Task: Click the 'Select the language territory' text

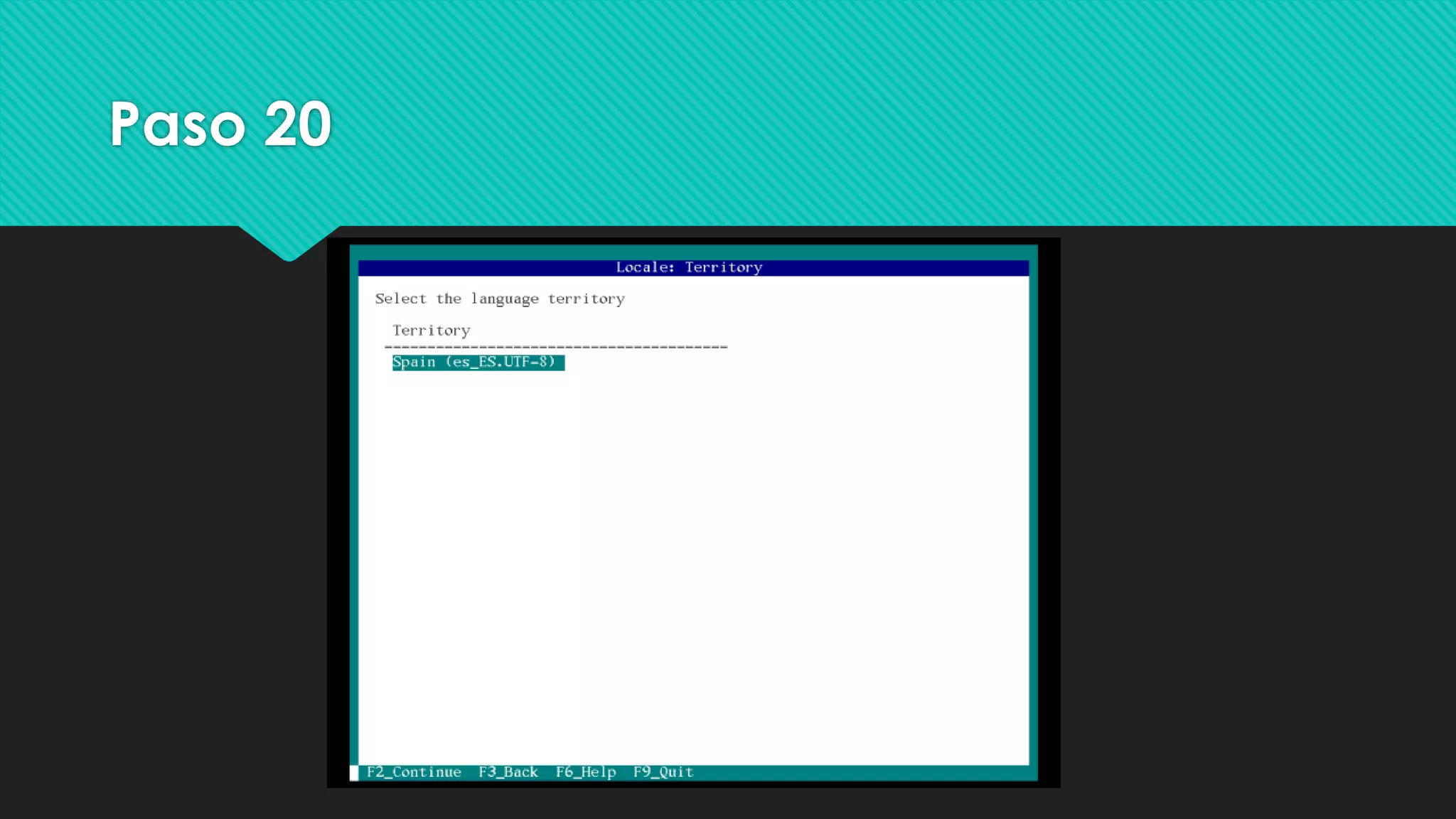Action: click(x=500, y=299)
